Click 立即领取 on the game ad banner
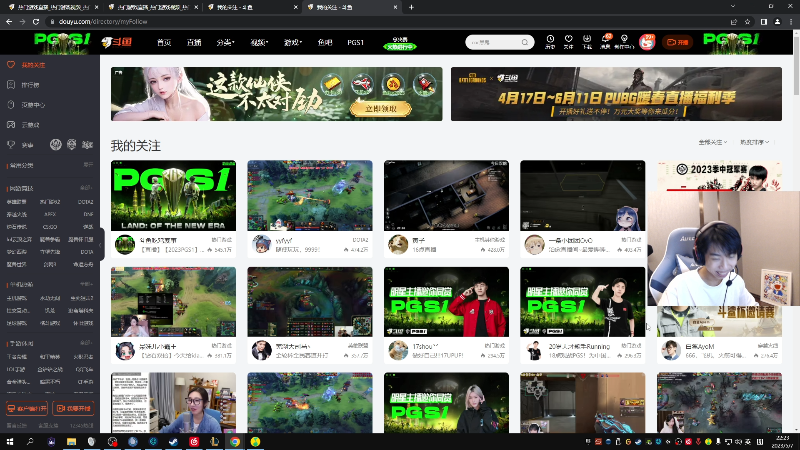The width and height of the screenshot is (800, 450). pos(381,108)
